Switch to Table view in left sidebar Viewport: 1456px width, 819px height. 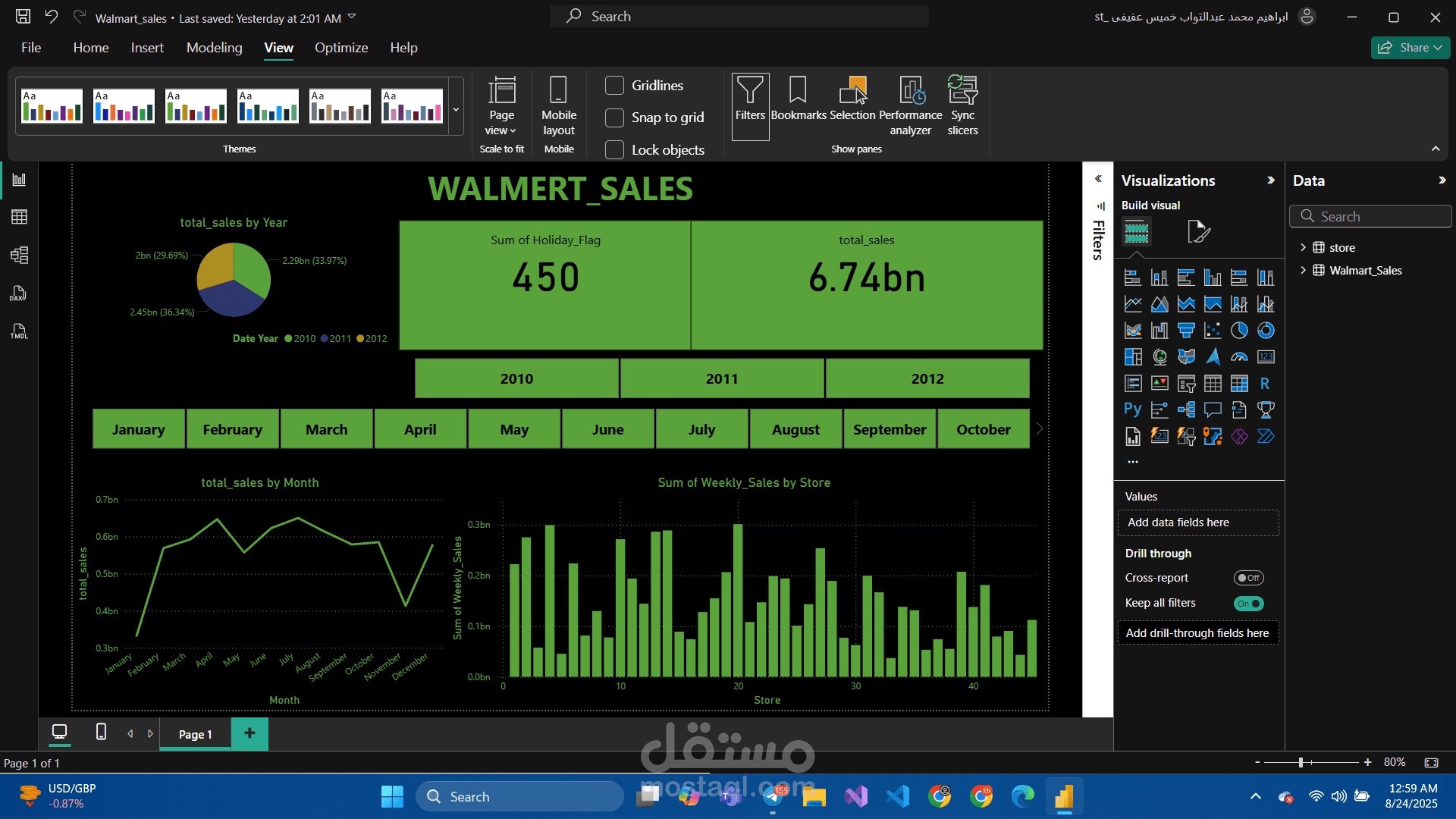[x=20, y=218]
